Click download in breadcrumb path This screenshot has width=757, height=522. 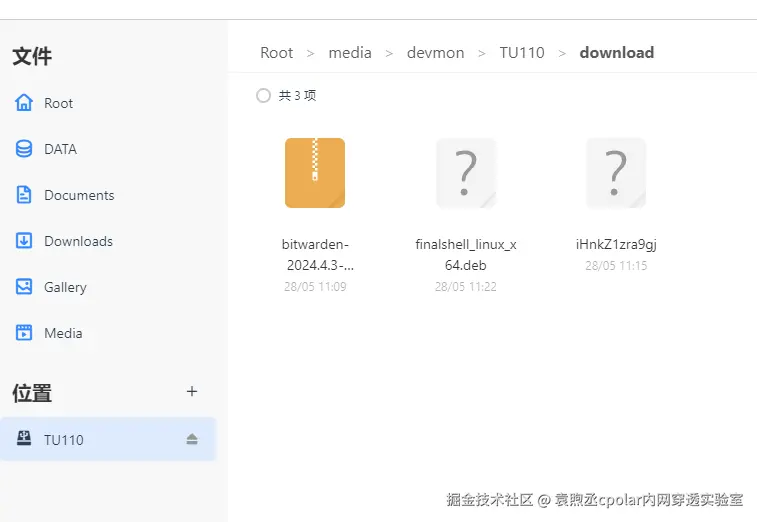(x=617, y=53)
